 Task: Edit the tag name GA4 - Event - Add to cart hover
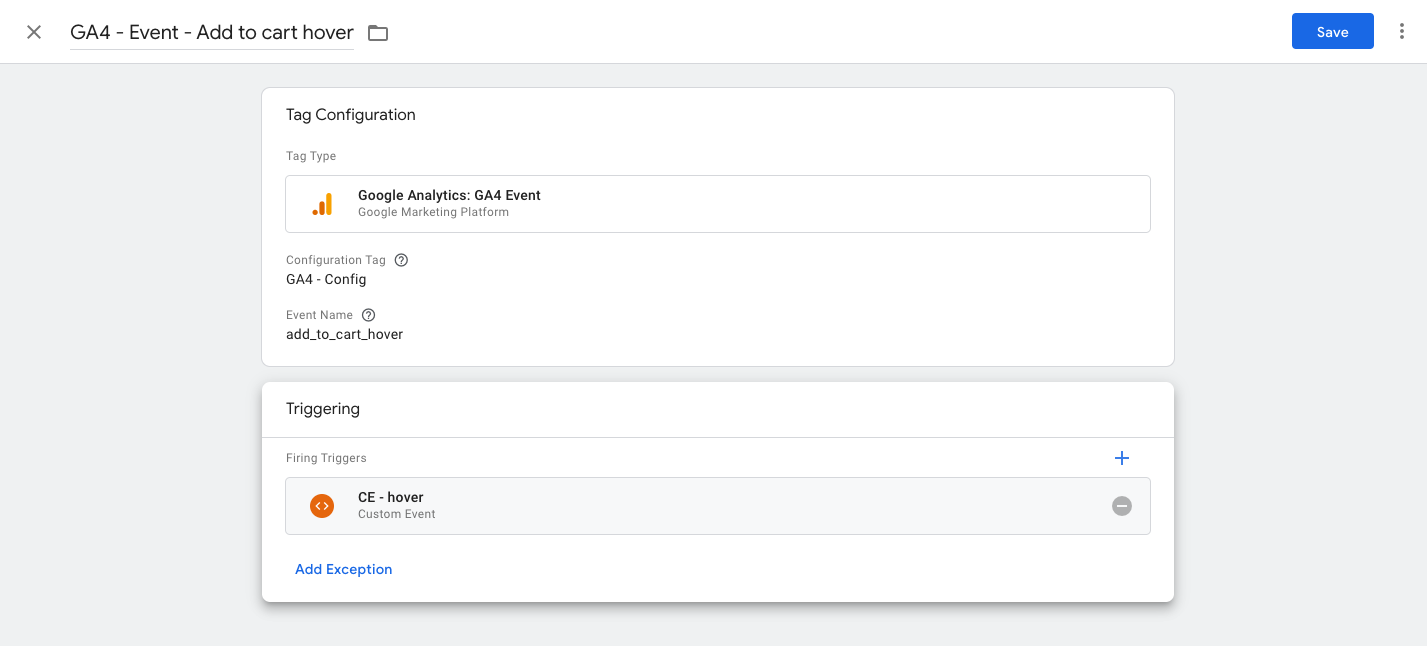212,32
